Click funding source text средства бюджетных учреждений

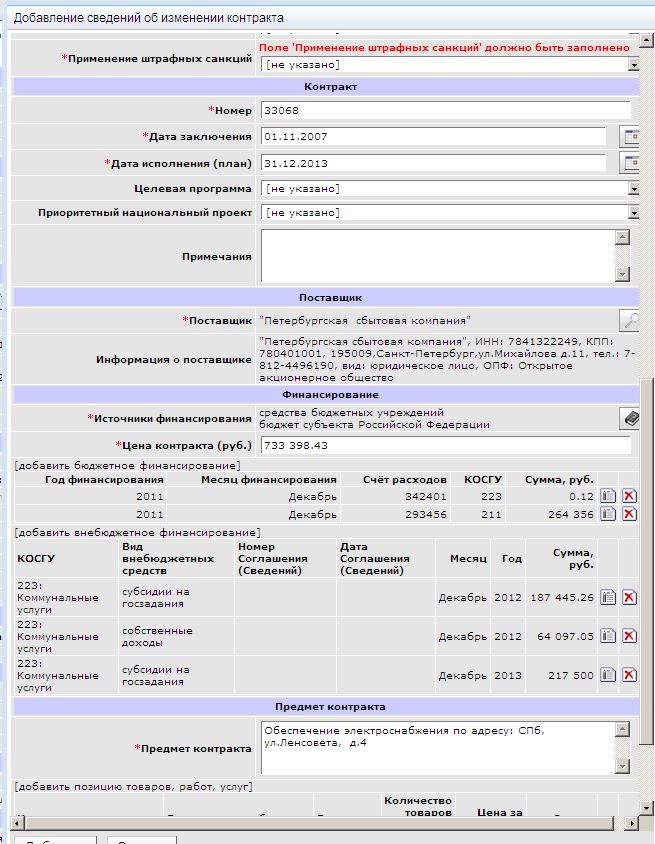(351, 412)
